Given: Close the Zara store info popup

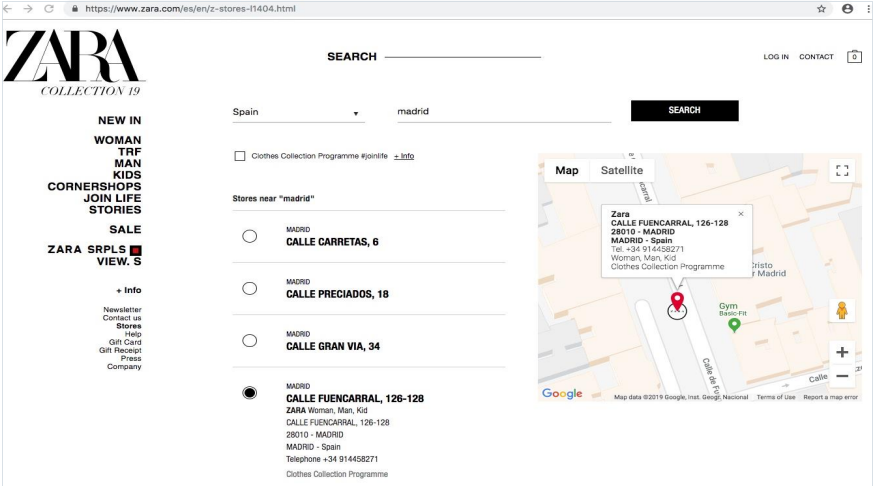Looking at the screenshot, I should (741, 214).
